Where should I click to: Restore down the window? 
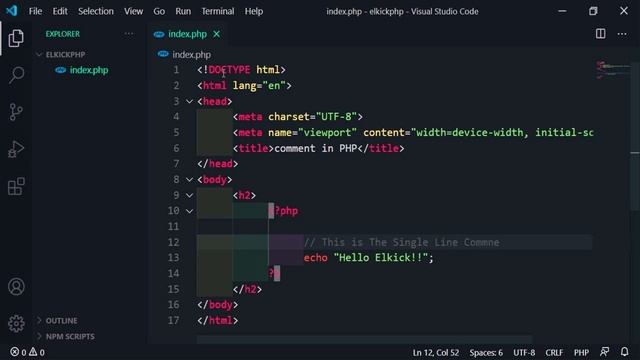(593, 11)
